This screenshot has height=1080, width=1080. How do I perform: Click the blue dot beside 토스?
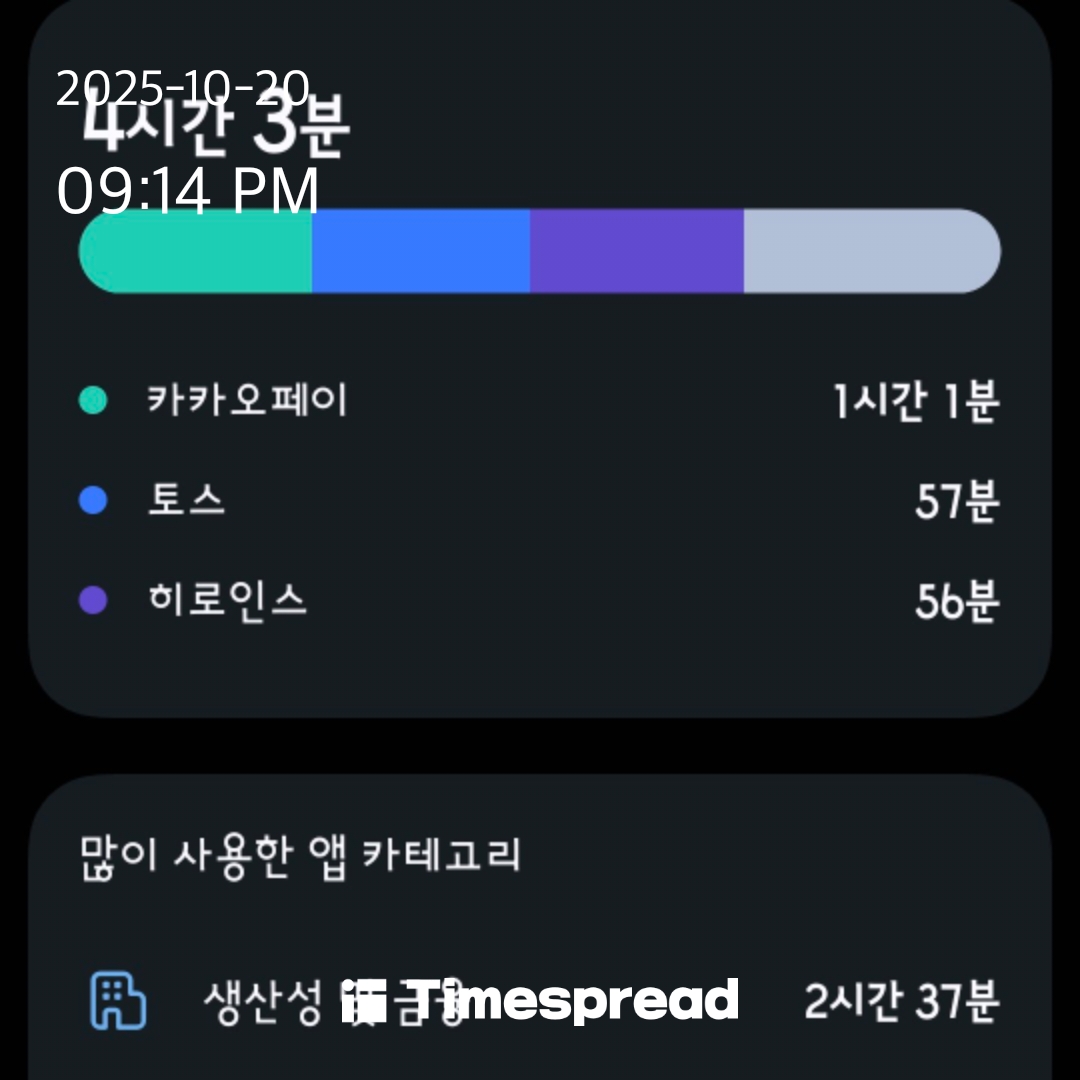point(93,500)
